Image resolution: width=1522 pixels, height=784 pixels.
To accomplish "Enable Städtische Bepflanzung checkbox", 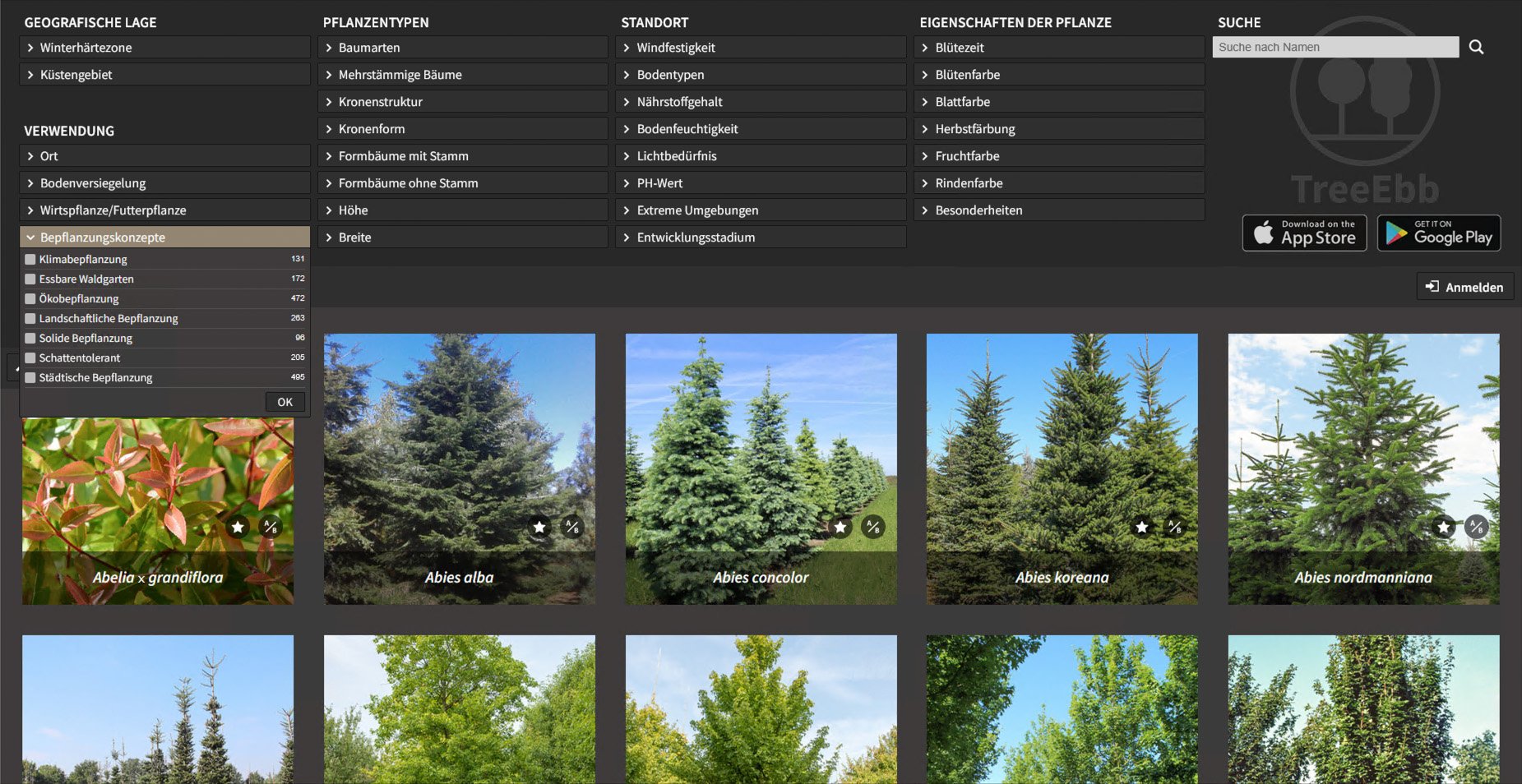I will pyautogui.click(x=30, y=377).
